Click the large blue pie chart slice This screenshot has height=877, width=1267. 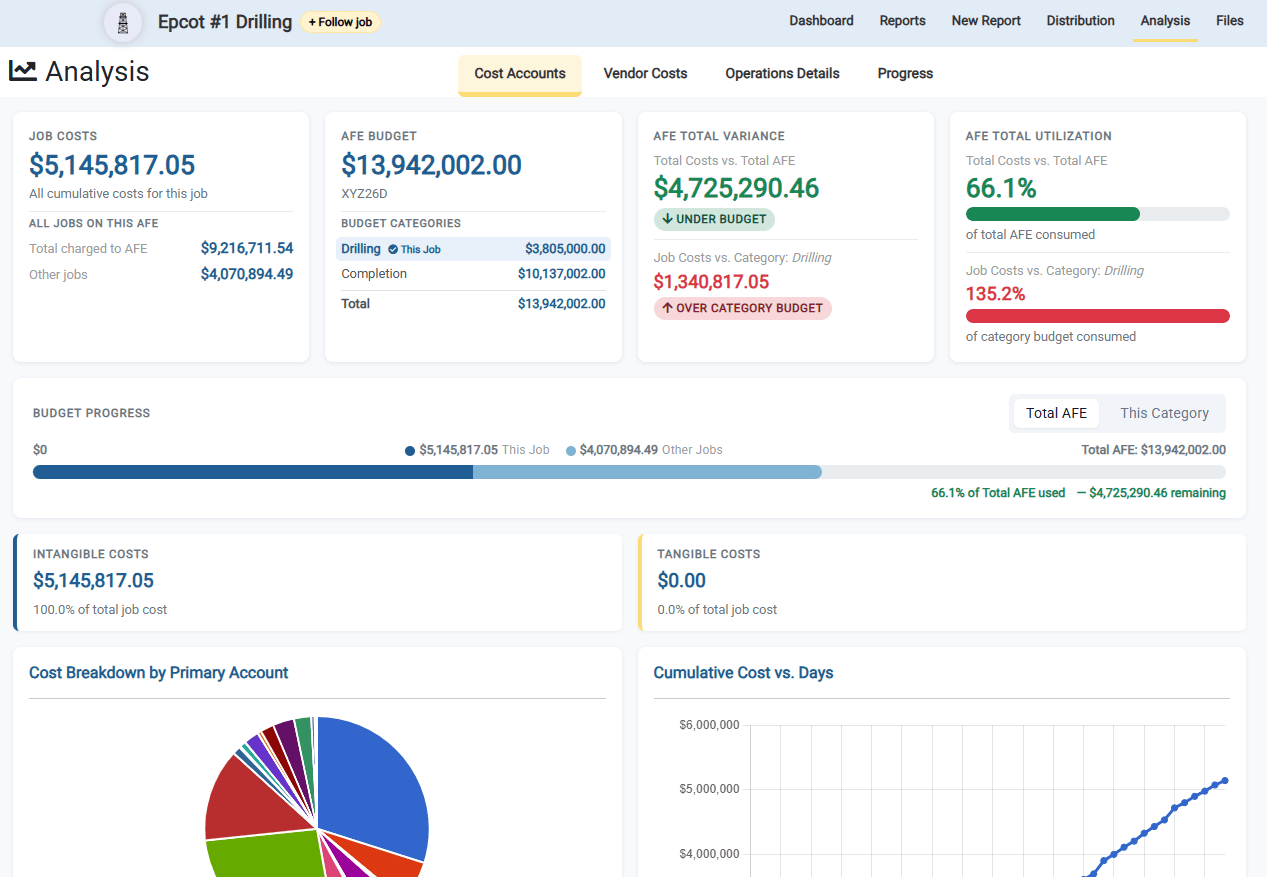(375, 790)
